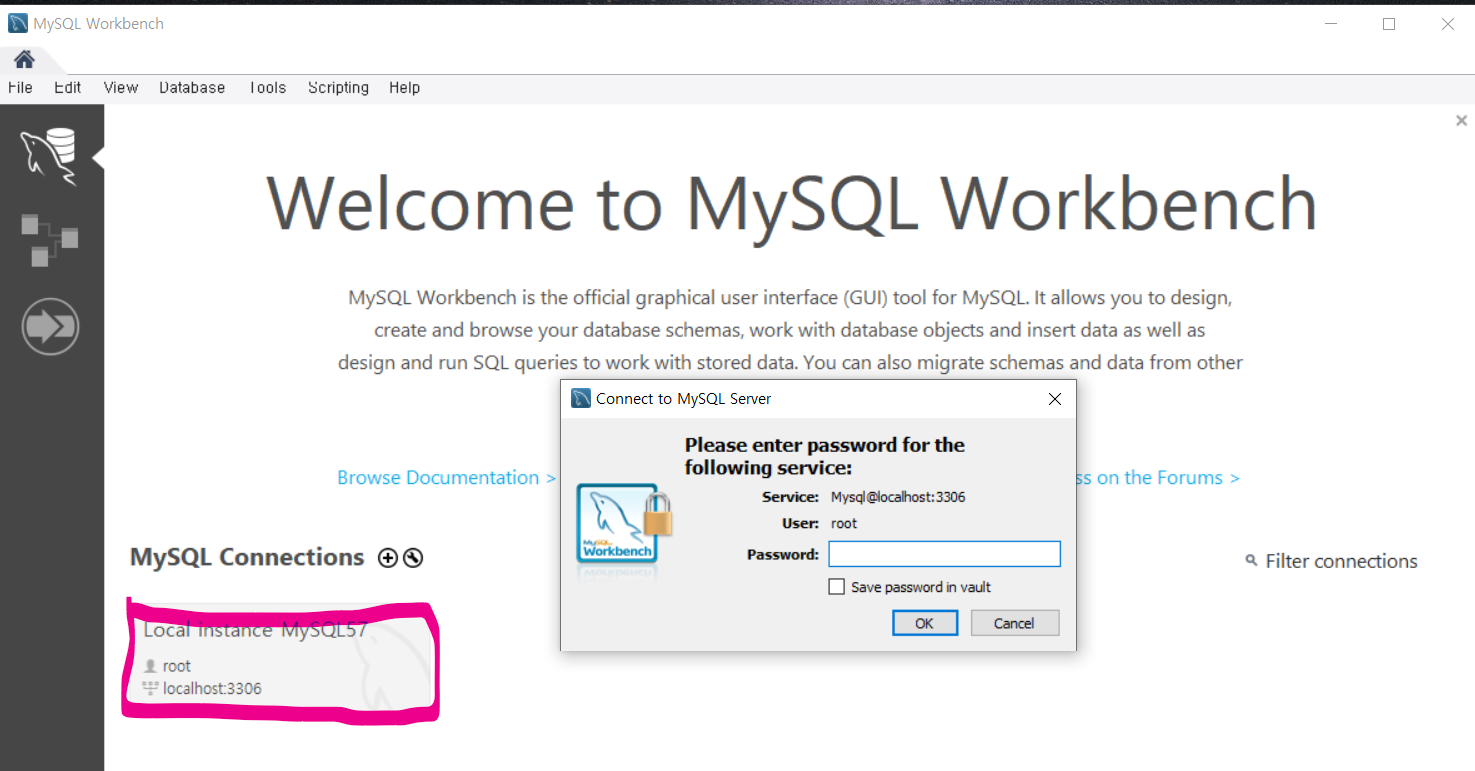Click the MySQL Workbench title bar app icon
Viewport: 1475px width, 771px height.
click(x=18, y=23)
